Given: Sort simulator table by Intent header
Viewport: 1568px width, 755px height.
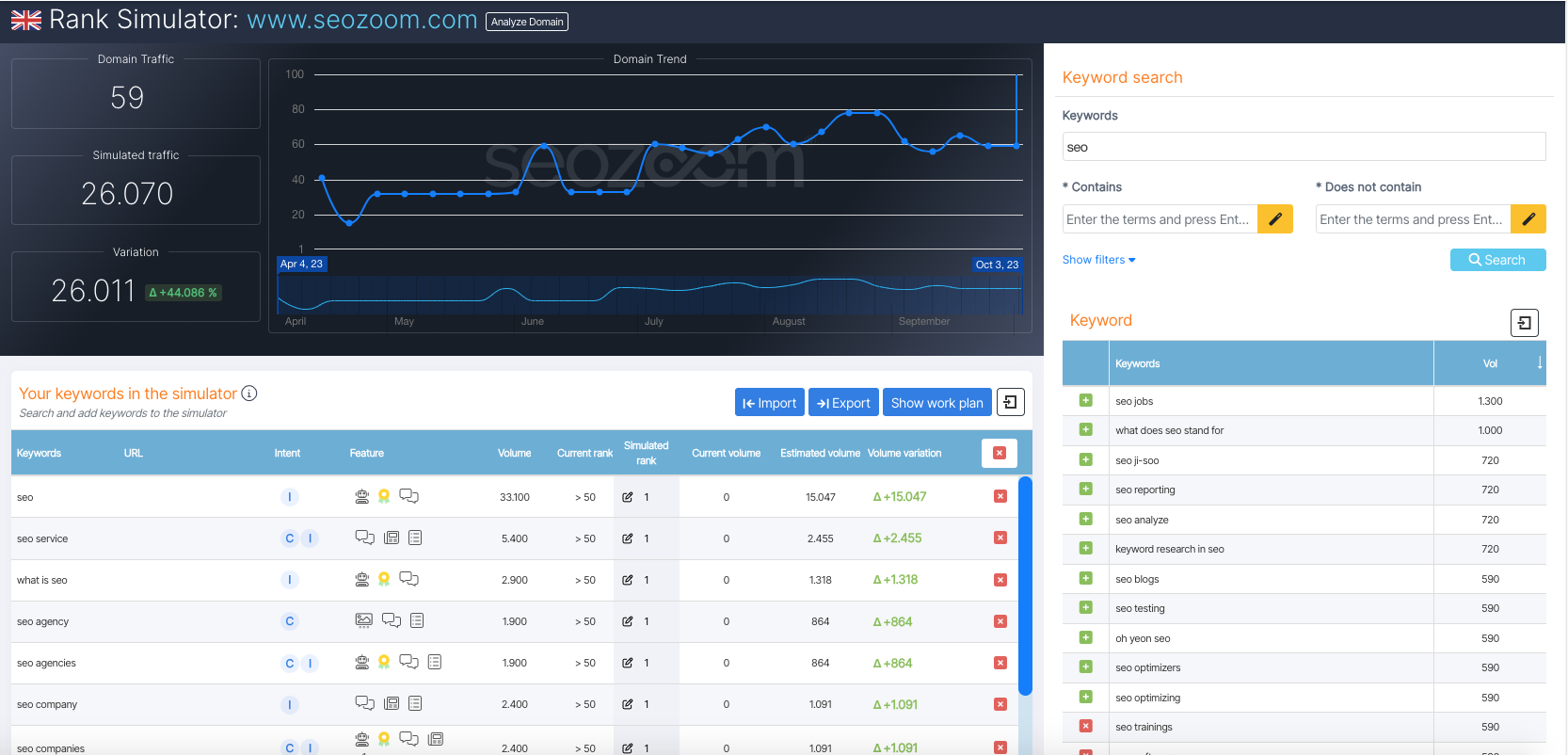Looking at the screenshot, I should pos(287,453).
